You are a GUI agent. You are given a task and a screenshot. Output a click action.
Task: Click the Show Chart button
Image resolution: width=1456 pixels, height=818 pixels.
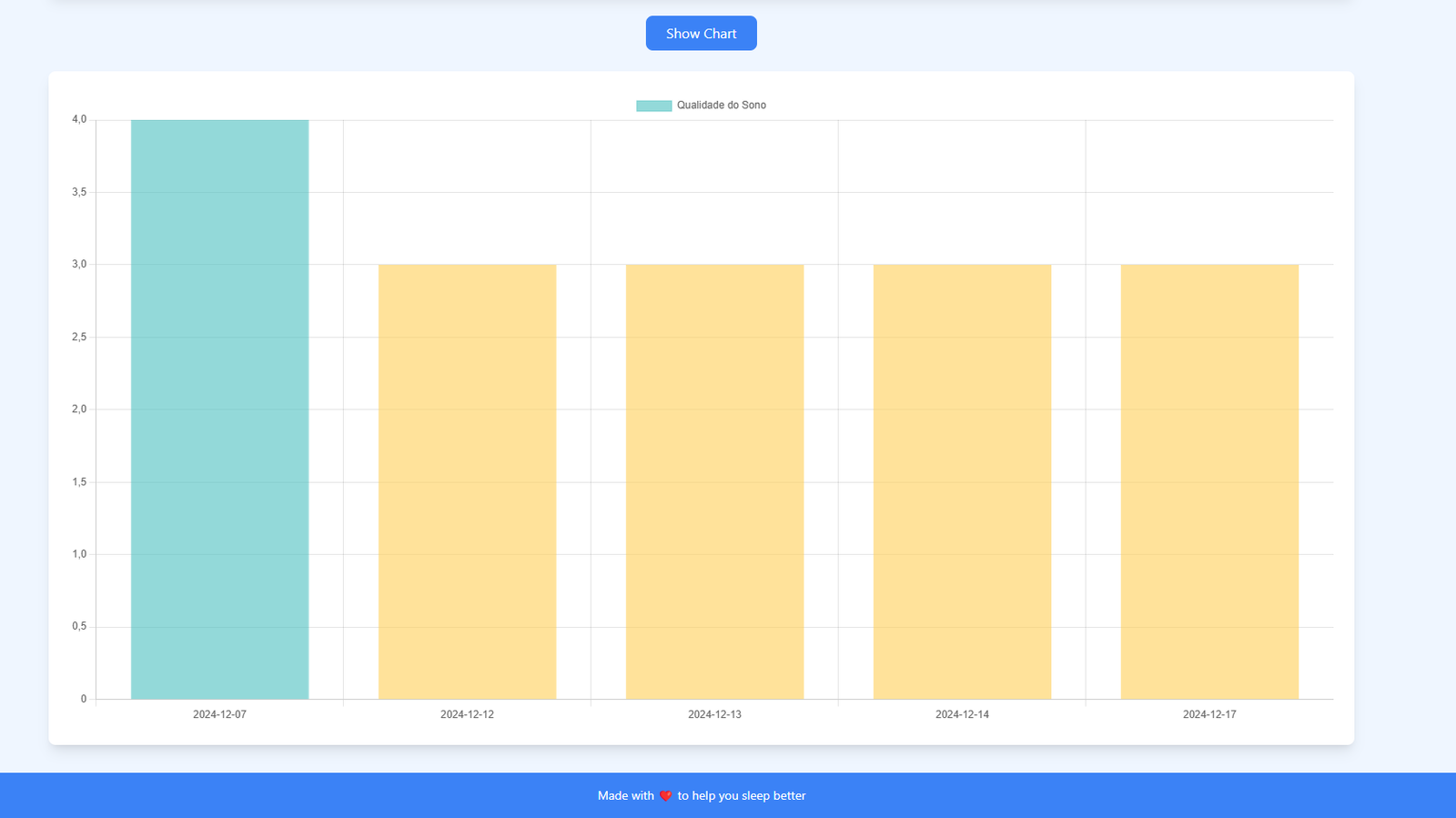coord(701,33)
